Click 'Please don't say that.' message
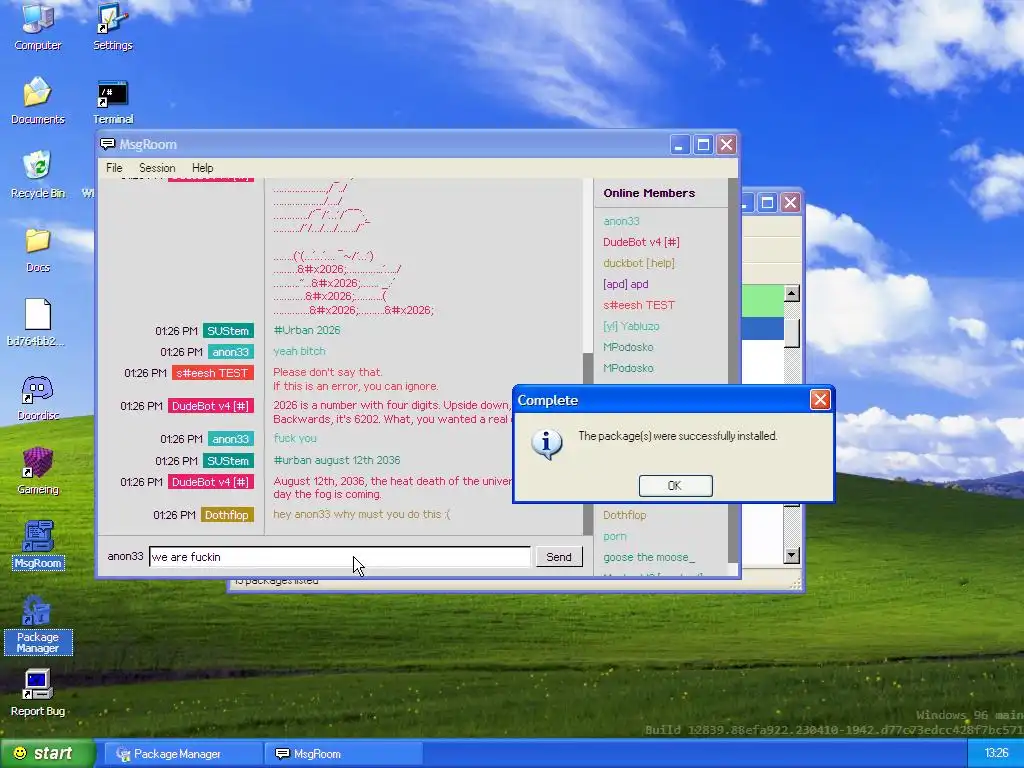 (x=327, y=372)
